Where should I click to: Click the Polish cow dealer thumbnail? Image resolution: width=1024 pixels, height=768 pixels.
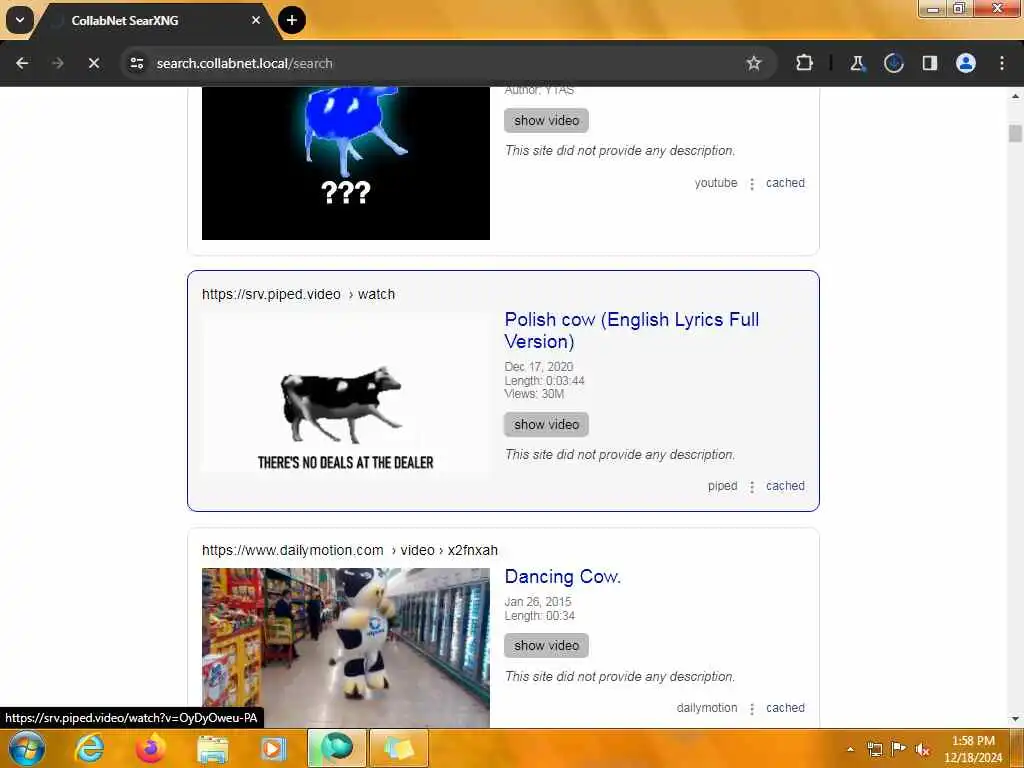coord(345,392)
